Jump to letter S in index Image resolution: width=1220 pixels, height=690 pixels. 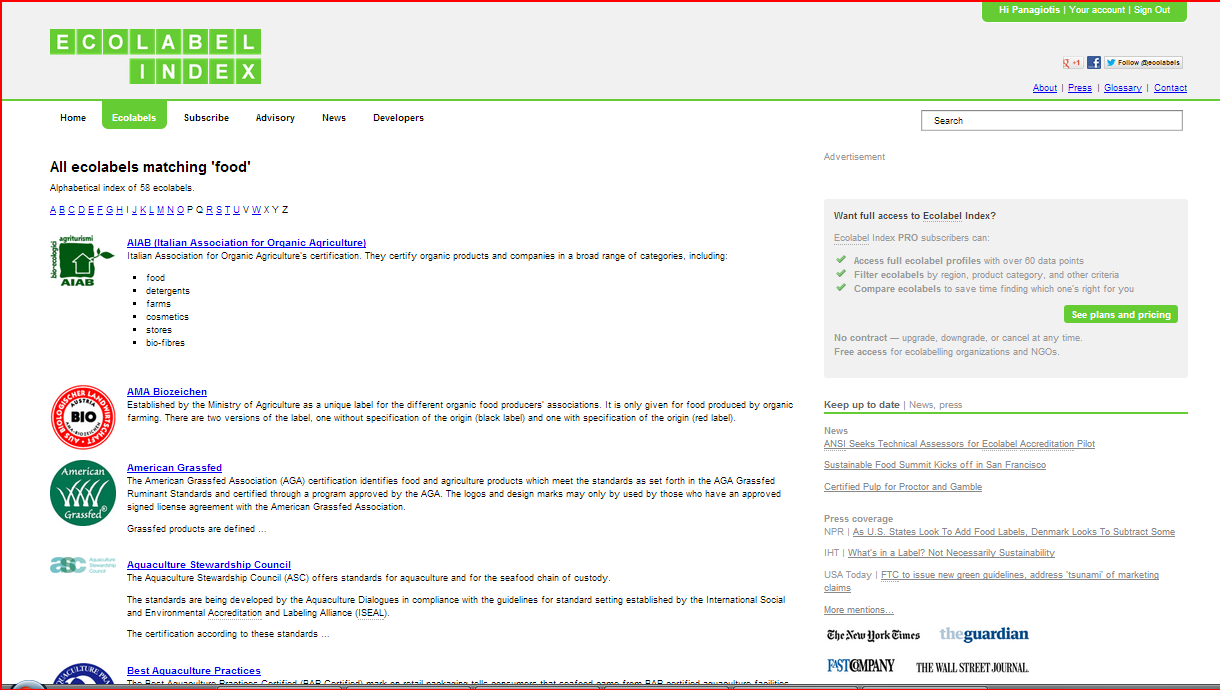click(x=219, y=210)
